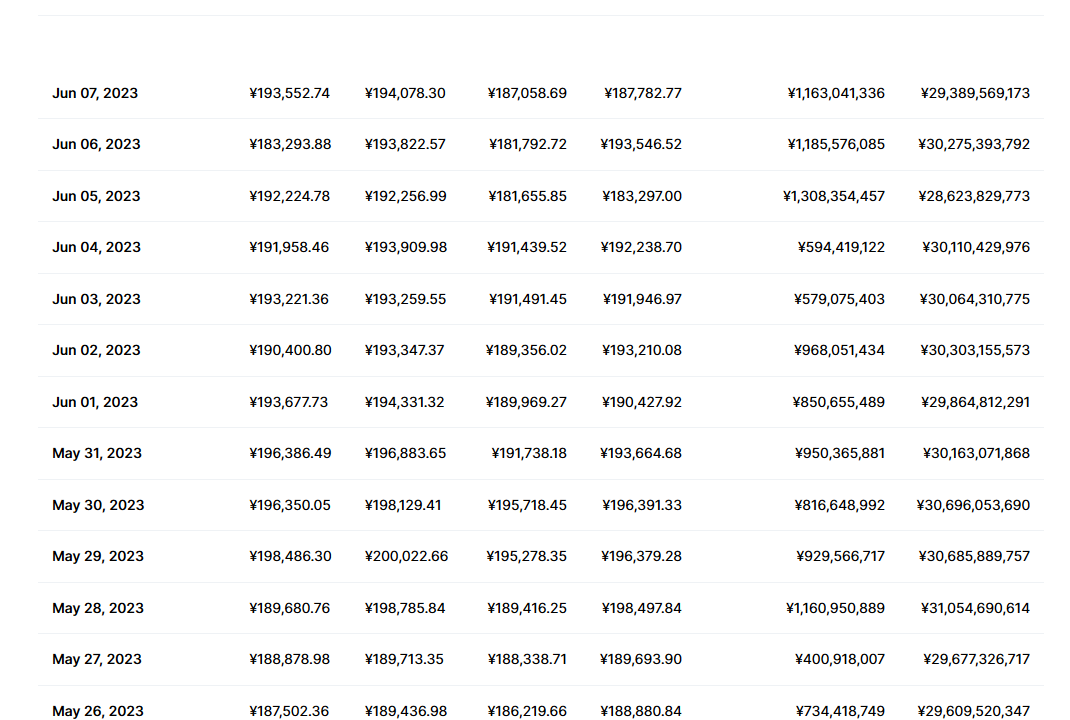Viewport: 1070px width, 720px height.
Task: Click market cap ¥29,389,569,173 on Jun 07
Action: tap(975, 93)
